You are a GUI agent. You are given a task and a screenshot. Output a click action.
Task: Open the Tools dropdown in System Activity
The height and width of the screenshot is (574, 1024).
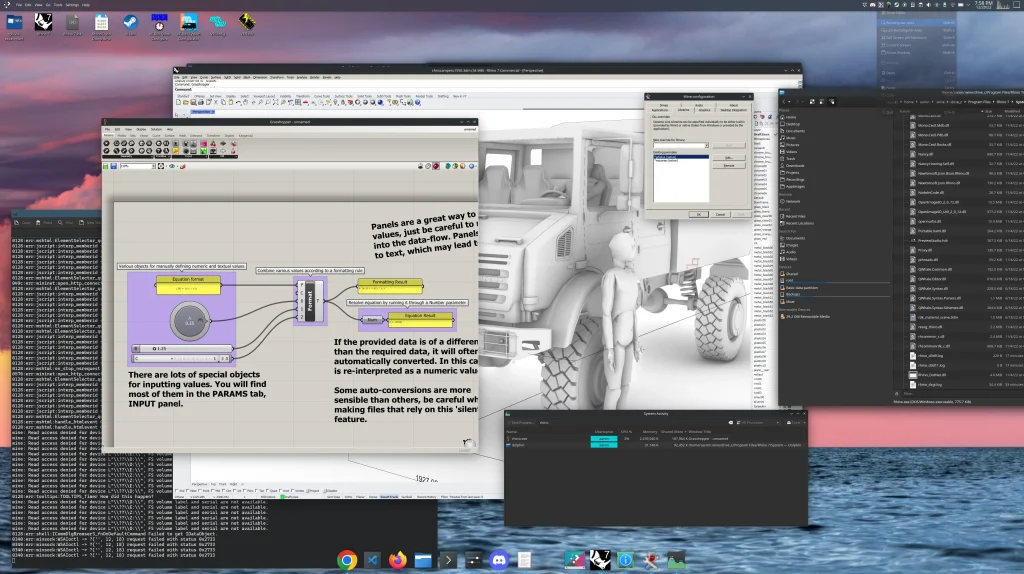tap(795, 423)
